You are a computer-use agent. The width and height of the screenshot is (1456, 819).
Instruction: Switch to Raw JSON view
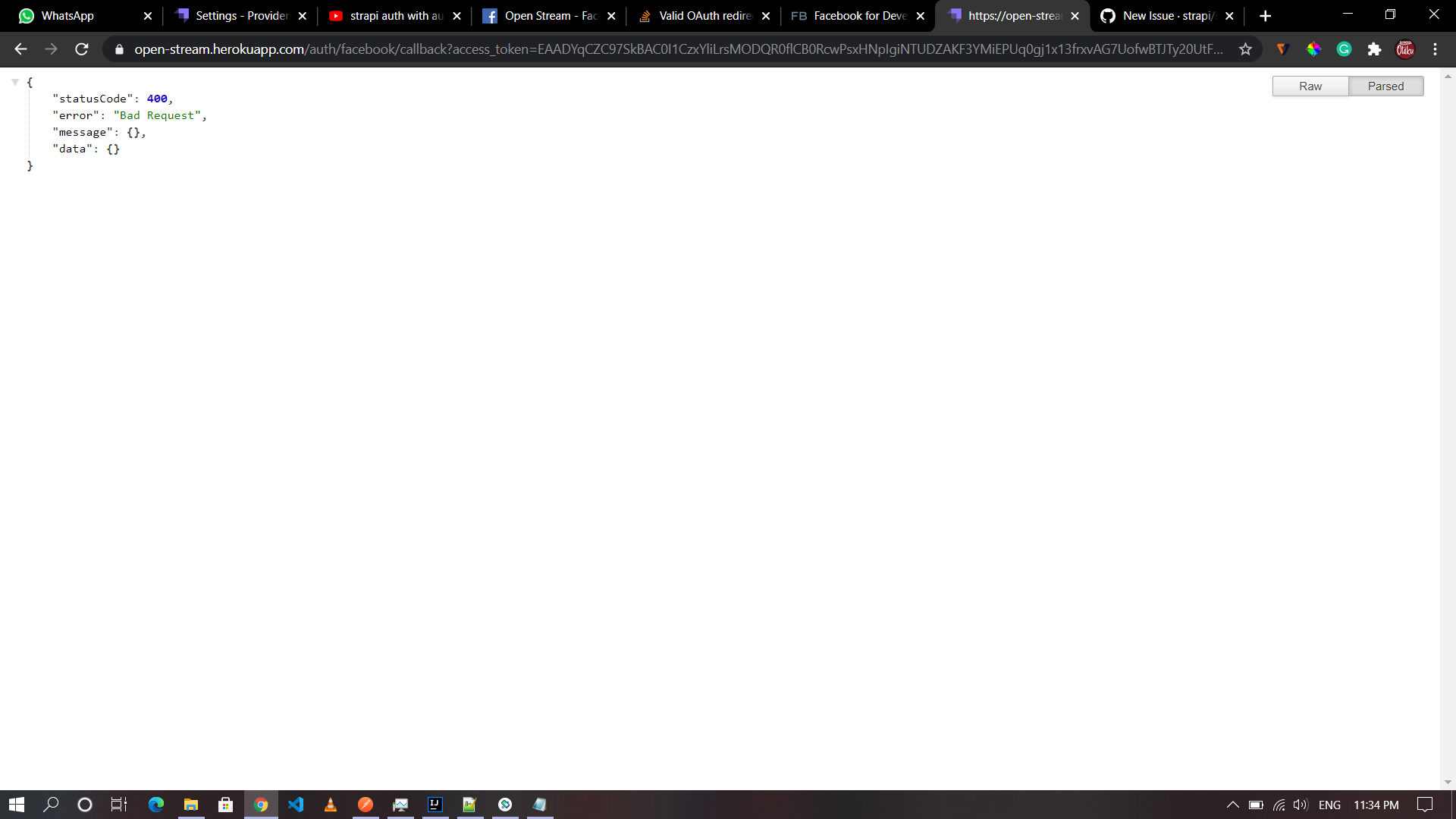1310,86
